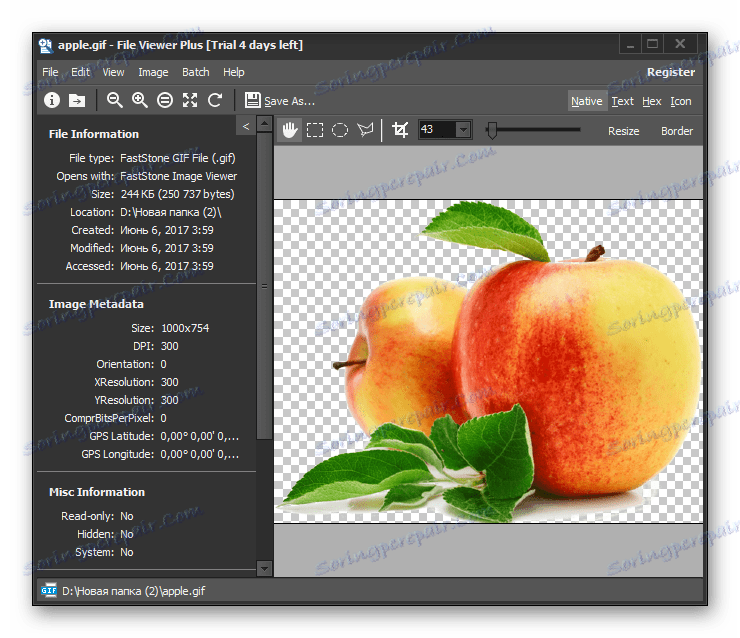Click the Resize button
Screen dimensions: 740x638
[623, 131]
